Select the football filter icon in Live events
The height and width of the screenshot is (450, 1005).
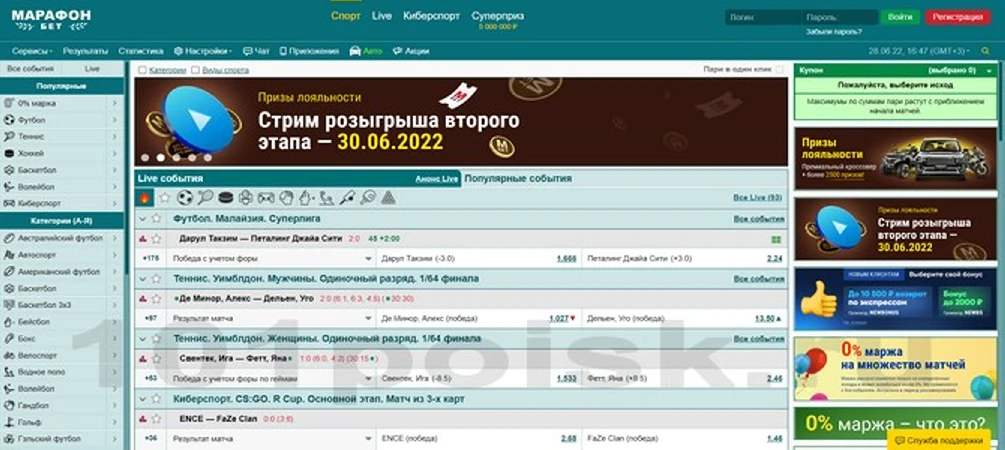(185, 198)
